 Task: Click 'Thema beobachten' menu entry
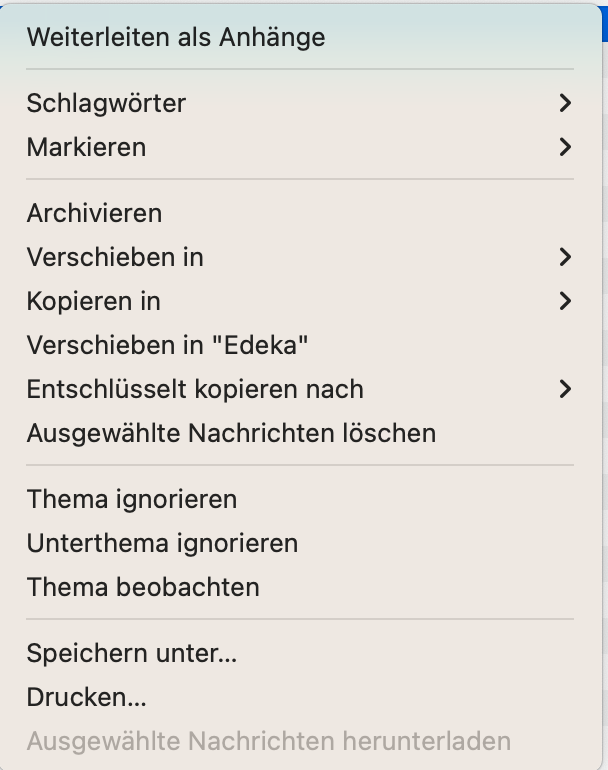(143, 587)
